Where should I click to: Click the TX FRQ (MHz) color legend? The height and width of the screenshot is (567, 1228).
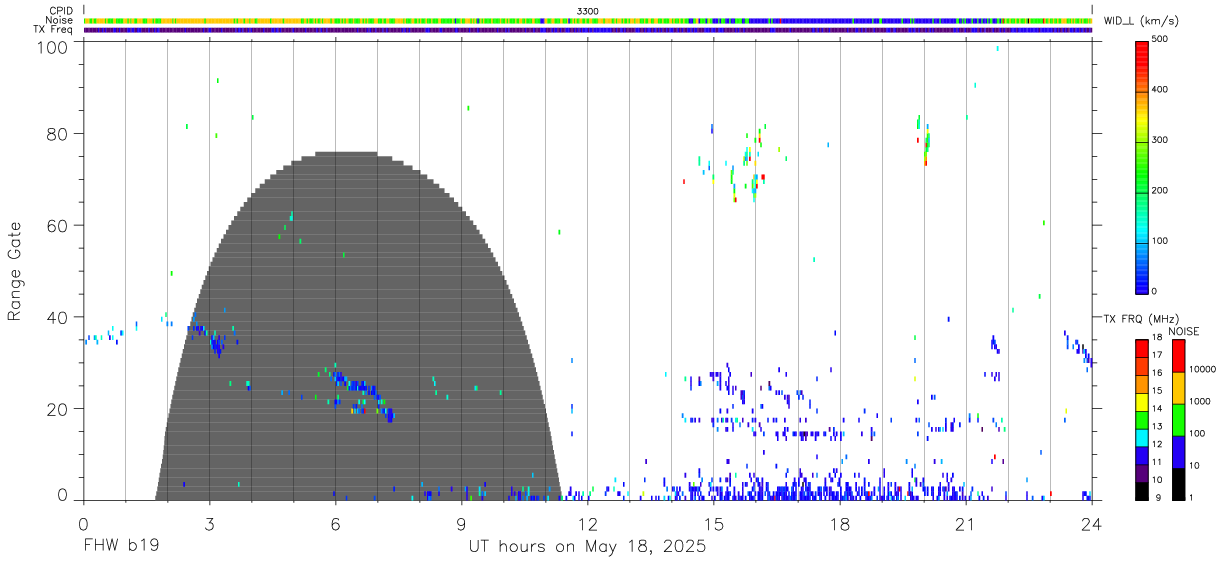point(1141,418)
